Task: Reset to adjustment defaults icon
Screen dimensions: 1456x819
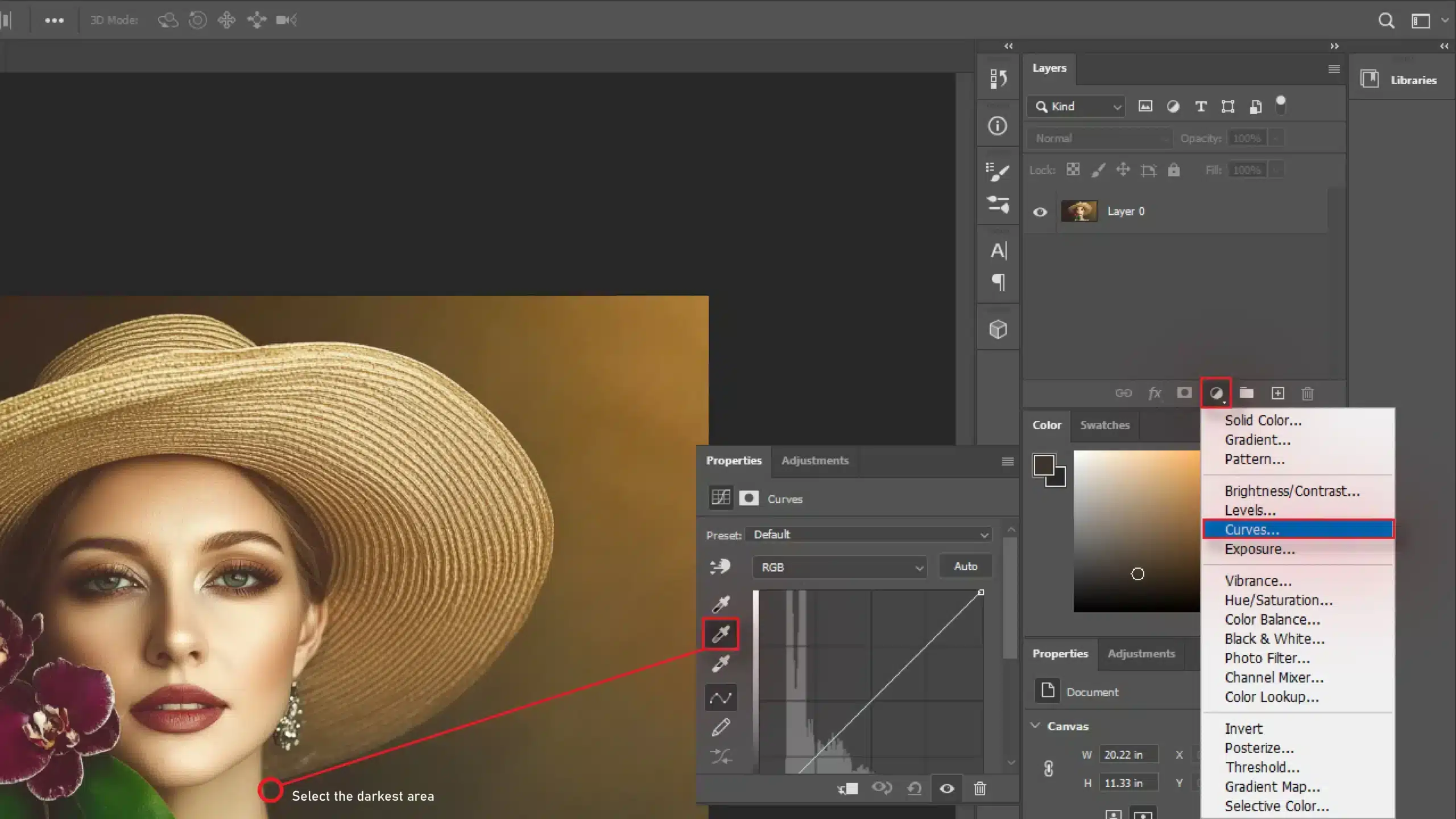Action: pos(914,789)
